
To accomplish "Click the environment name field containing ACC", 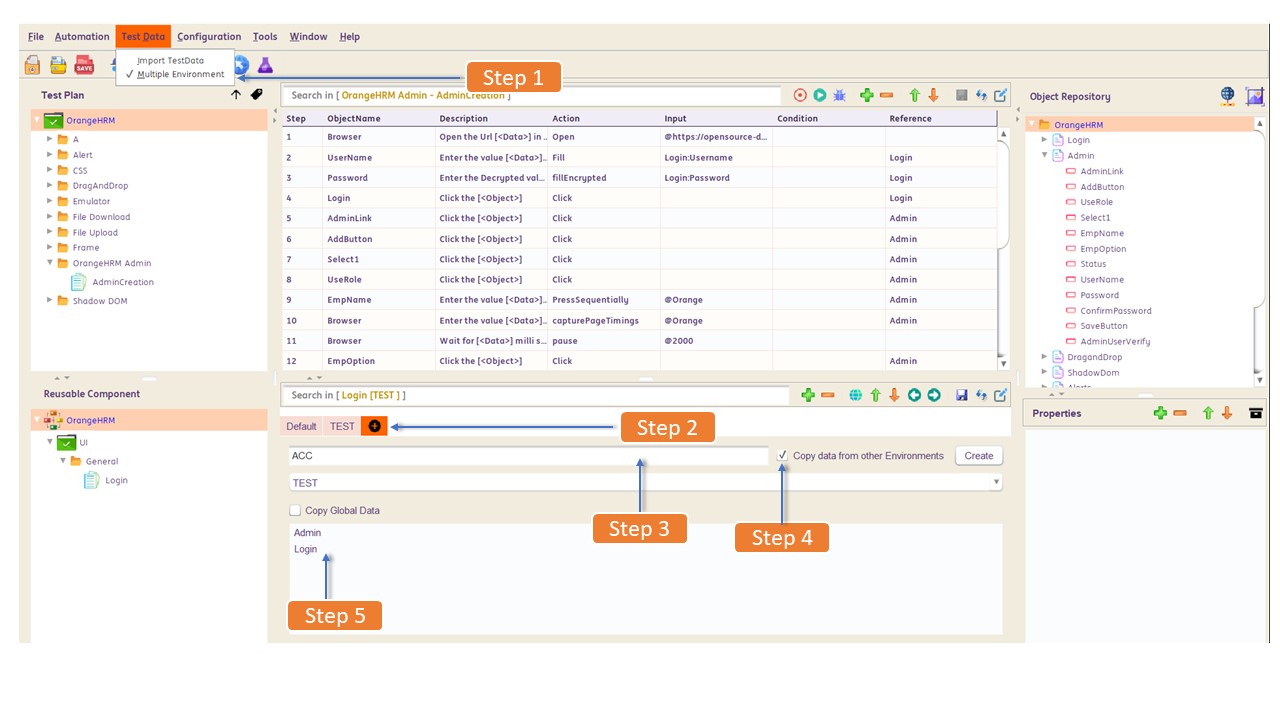I will coord(528,455).
